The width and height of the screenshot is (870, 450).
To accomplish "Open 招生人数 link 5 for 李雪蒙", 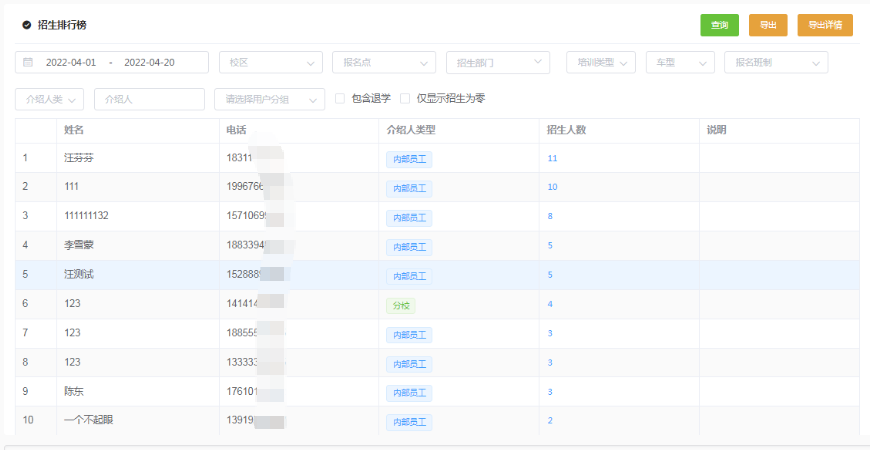I will click(550, 245).
